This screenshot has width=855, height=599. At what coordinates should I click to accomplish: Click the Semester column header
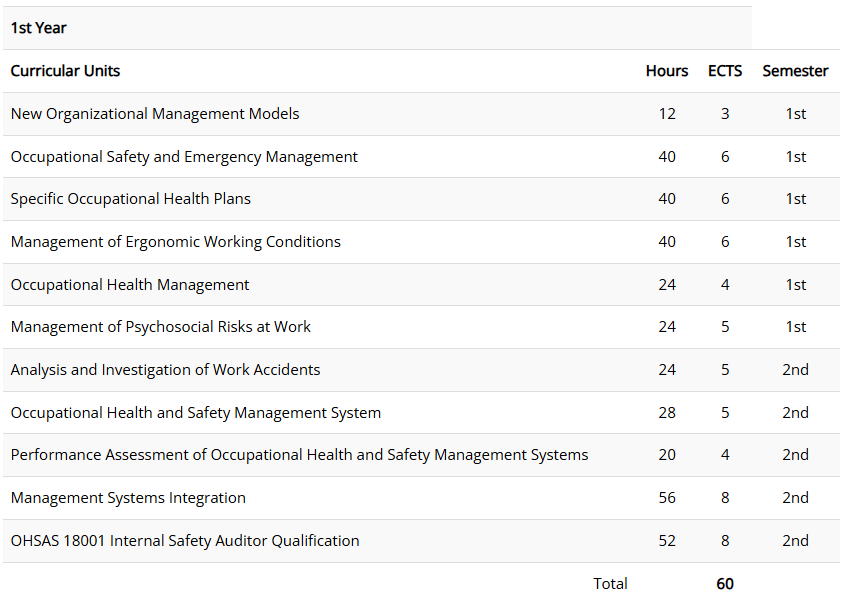point(795,71)
